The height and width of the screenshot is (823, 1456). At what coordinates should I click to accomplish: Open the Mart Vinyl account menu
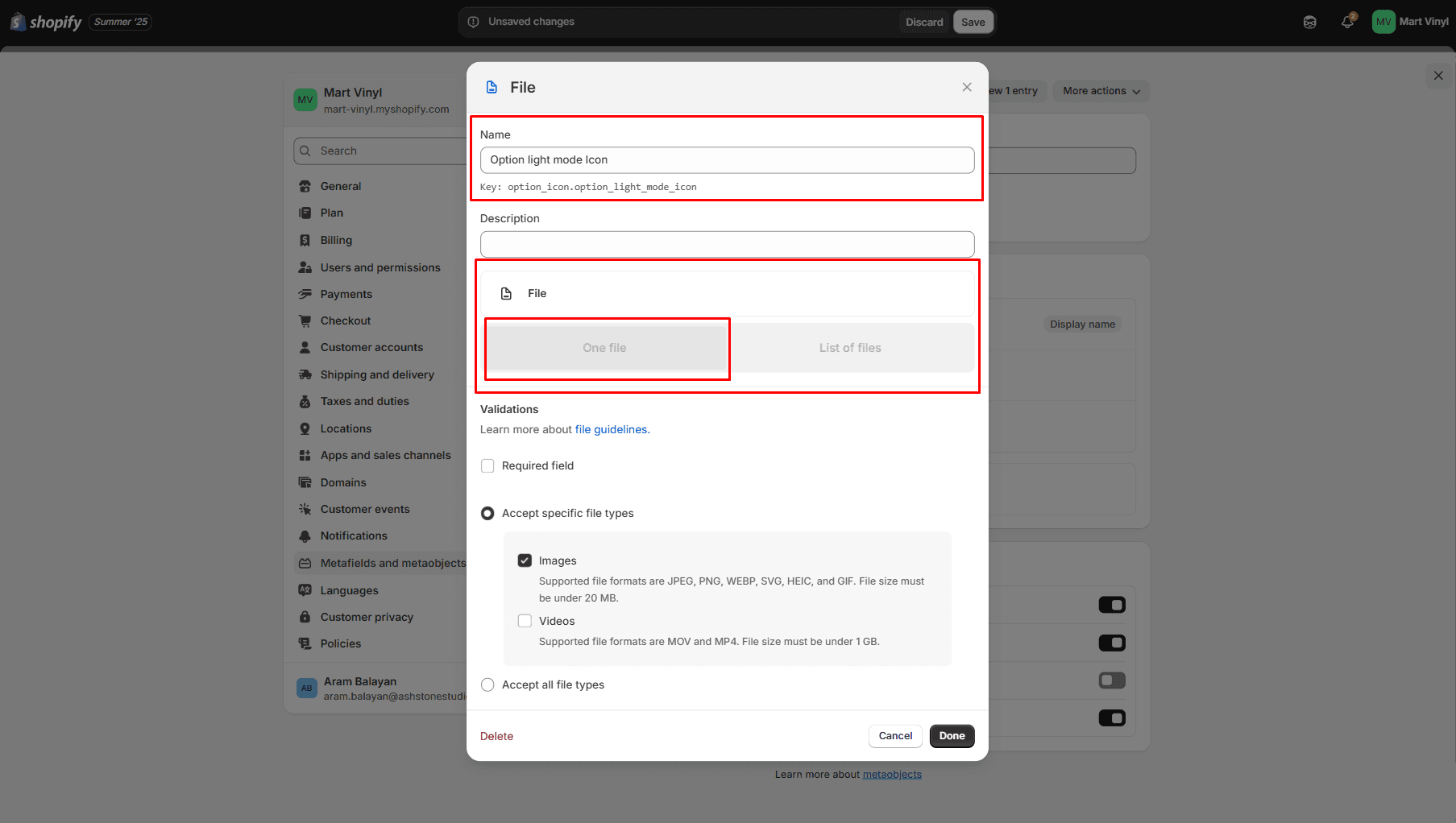pyautogui.click(x=1410, y=22)
